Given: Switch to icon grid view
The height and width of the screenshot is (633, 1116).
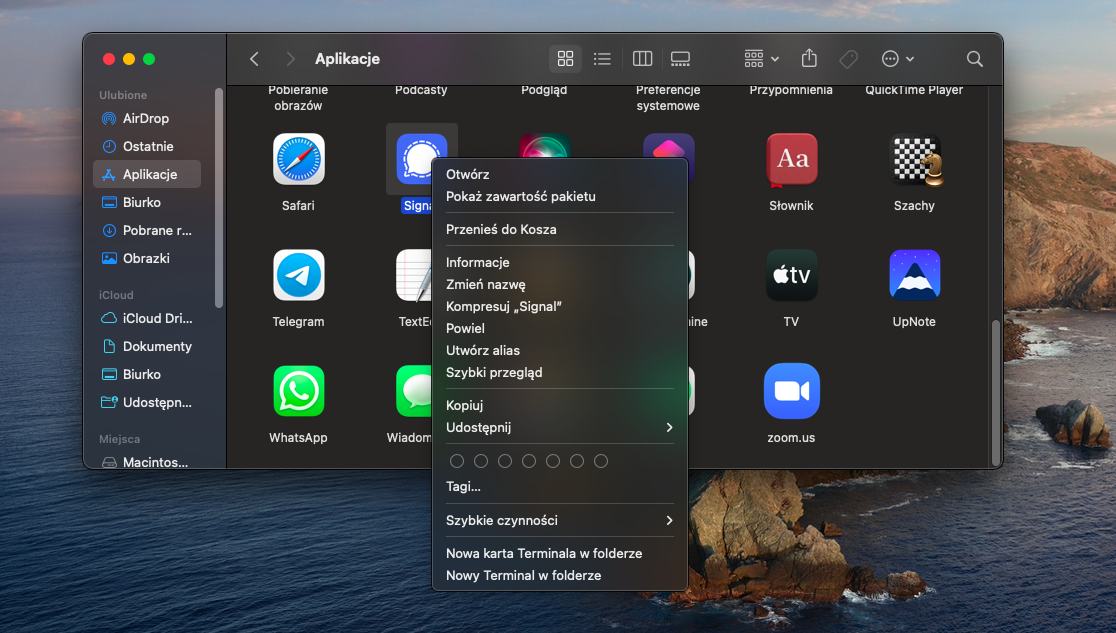Looking at the screenshot, I should pyautogui.click(x=565, y=59).
